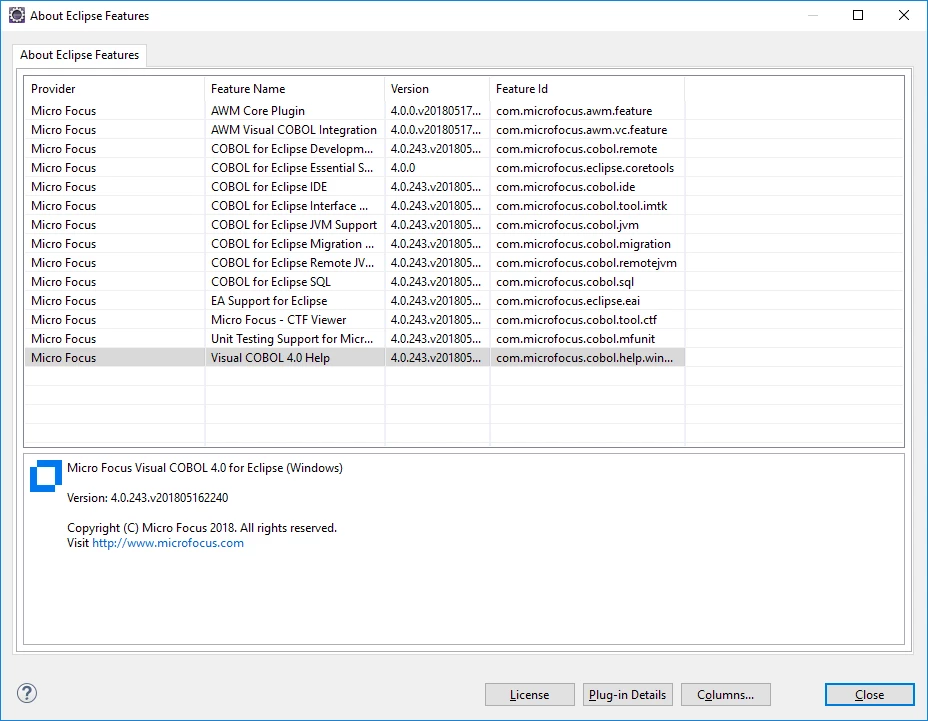Select COBOL for Eclipse JVM Support row
The image size is (928, 721).
(x=355, y=225)
